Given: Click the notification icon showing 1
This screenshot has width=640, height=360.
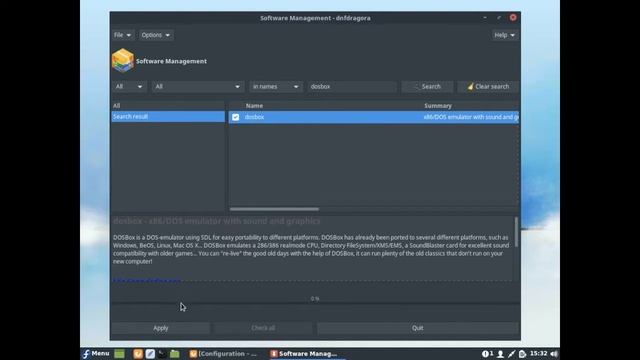Looking at the screenshot, I should pyautogui.click(x=487, y=354).
